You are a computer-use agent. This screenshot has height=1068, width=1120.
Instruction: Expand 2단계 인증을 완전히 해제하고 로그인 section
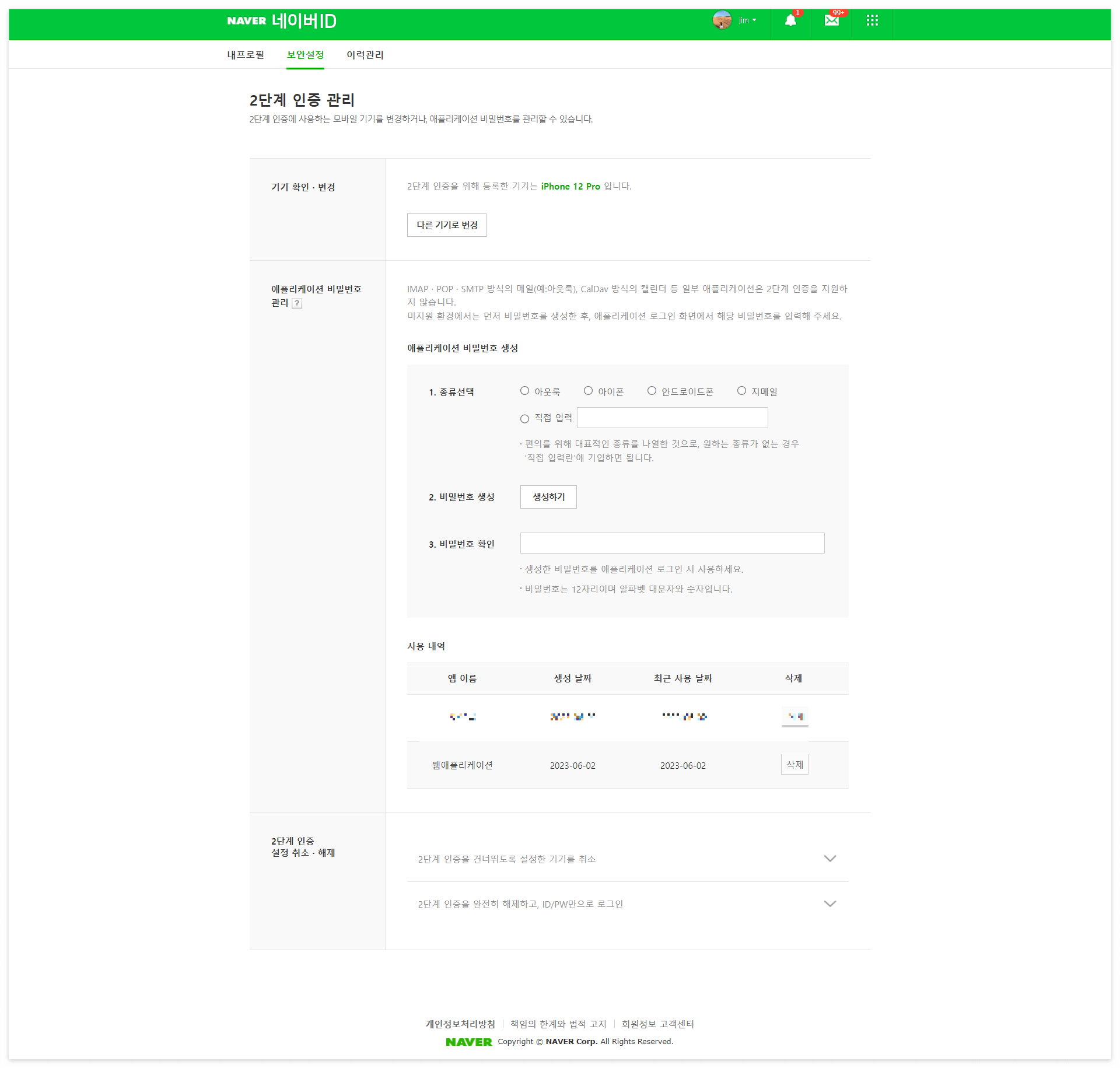(x=829, y=904)
